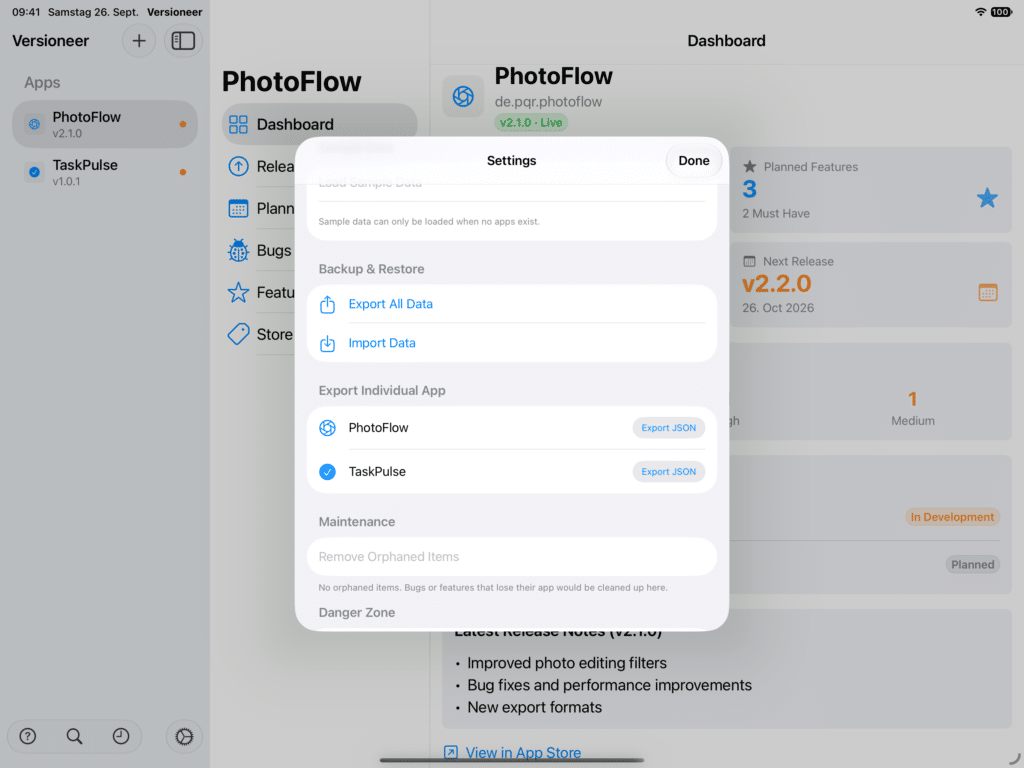Click the PhotoFlow app icon in dashboard header

(x=463, y=96)
